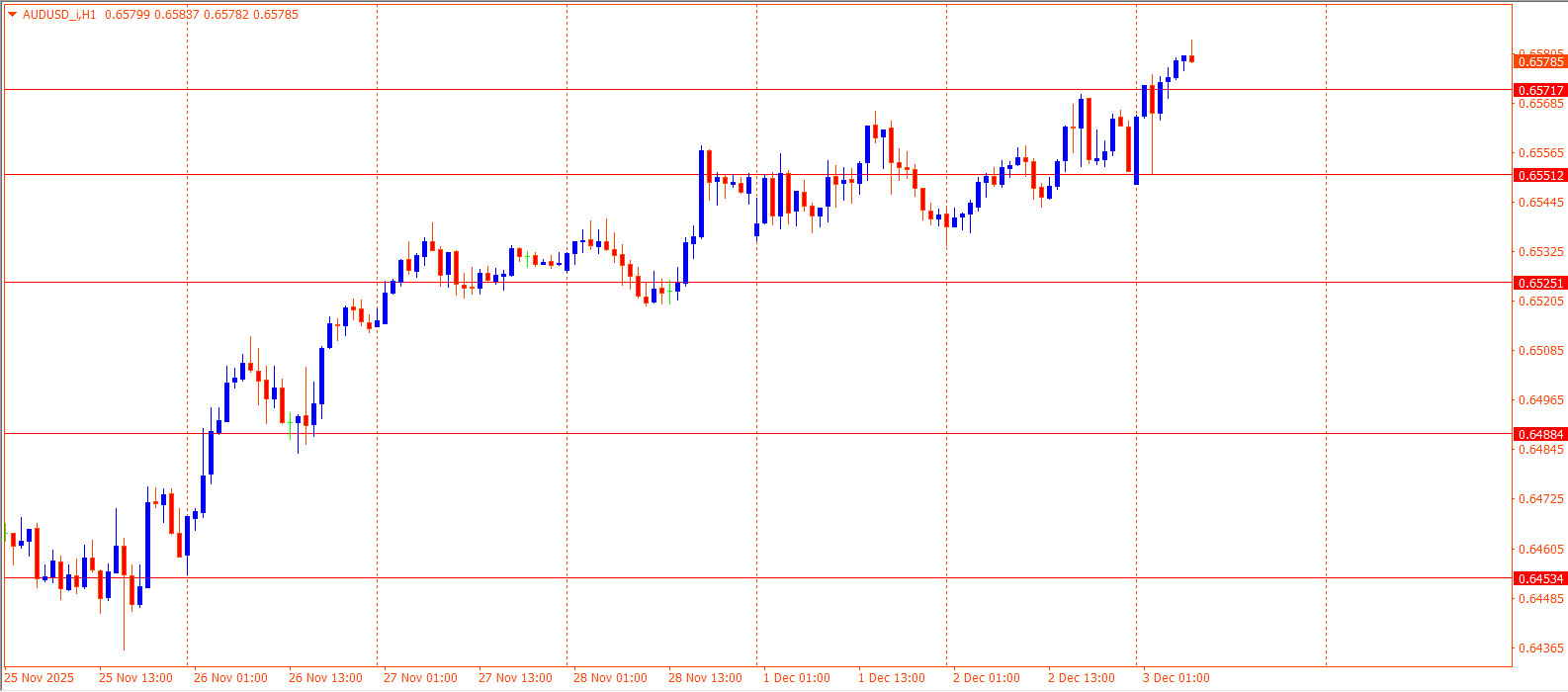Select the horizontal line label 0.65512
The image size is (1568, 692).
1540,175
